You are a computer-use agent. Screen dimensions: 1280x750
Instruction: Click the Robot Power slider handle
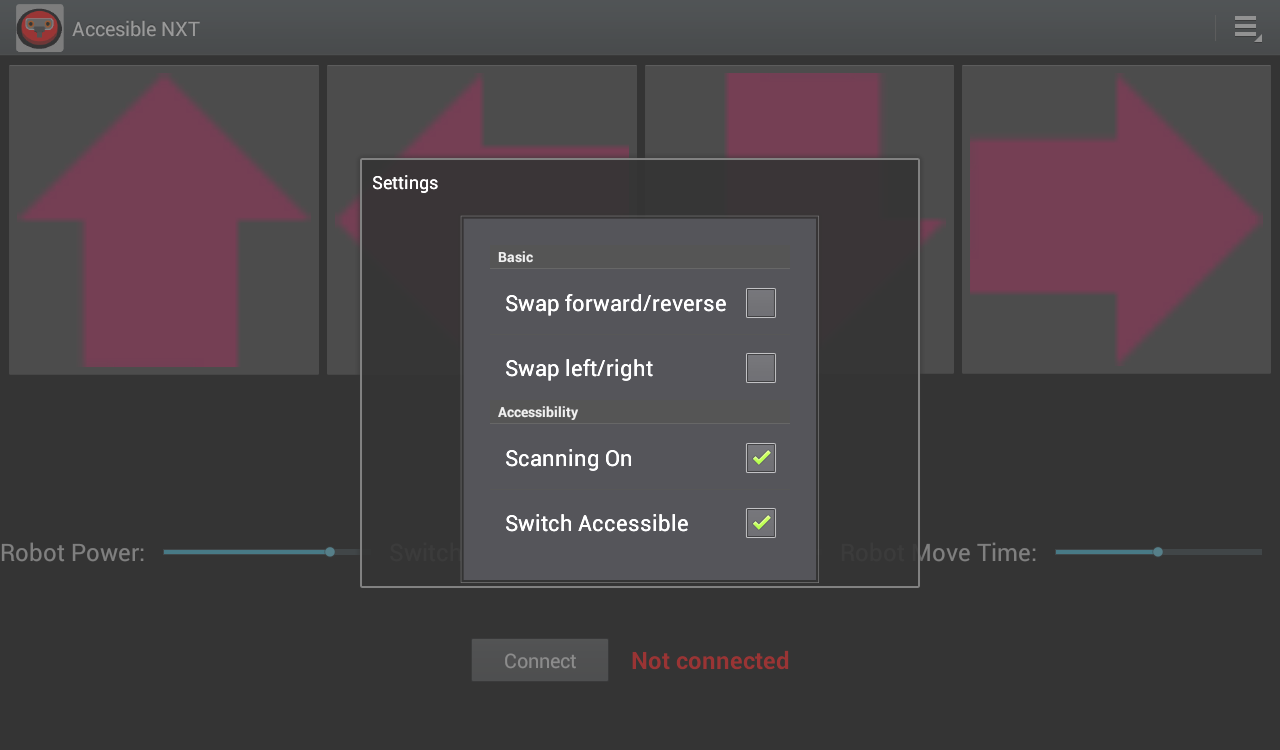[330, 552]
